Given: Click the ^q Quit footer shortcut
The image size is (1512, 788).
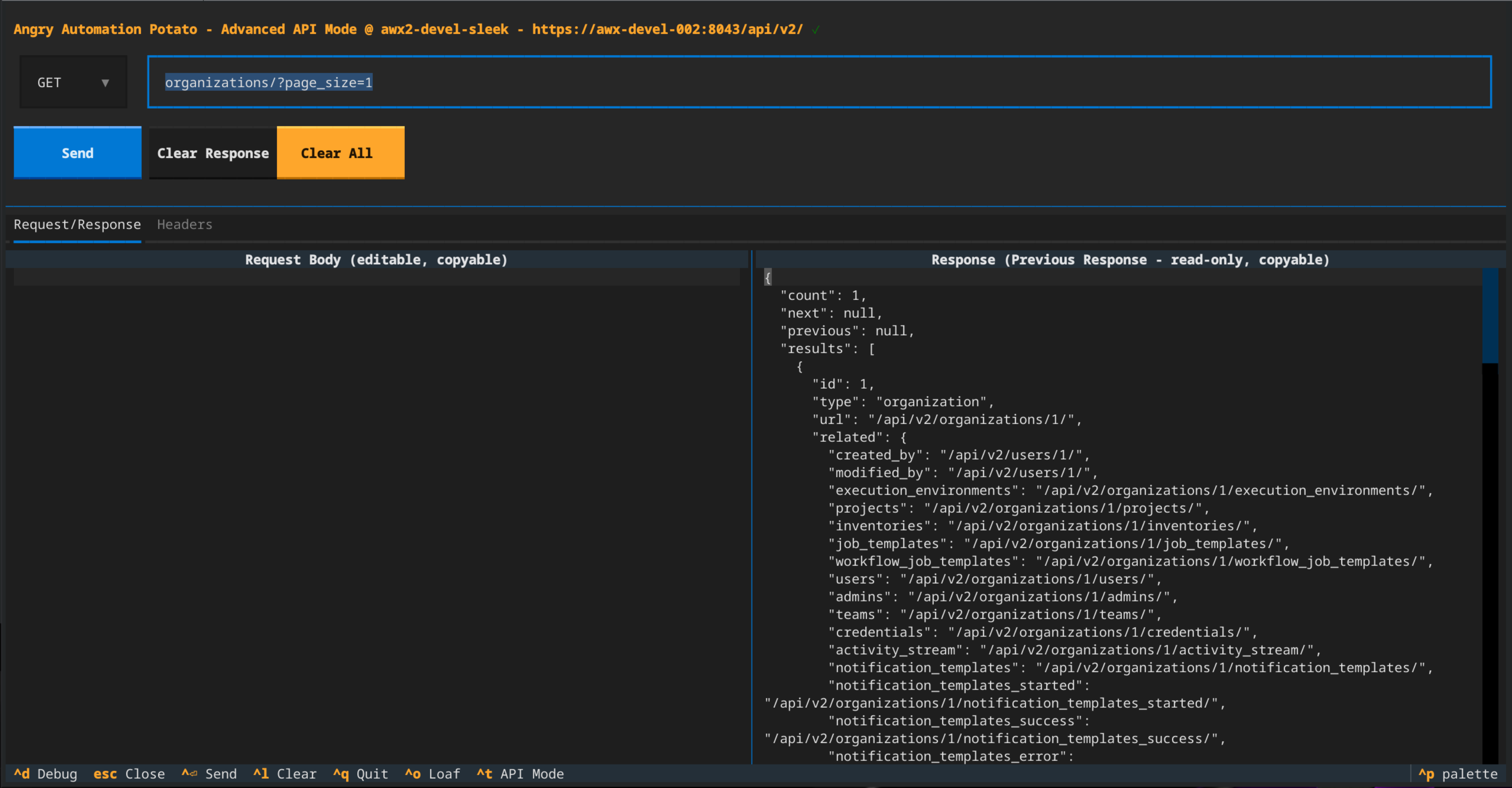Looking at the screenshot, I should (360, 774).
